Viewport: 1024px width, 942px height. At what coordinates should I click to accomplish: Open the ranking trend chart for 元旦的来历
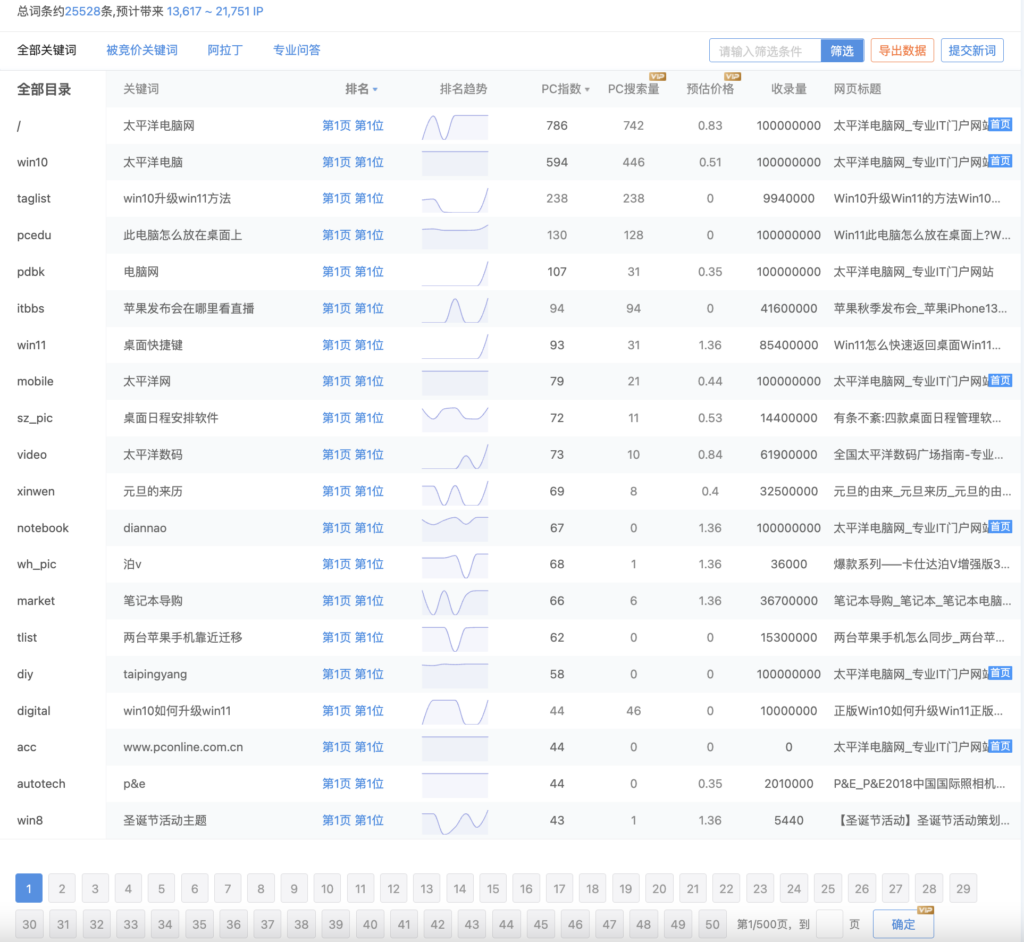click(x=455, y=491)
